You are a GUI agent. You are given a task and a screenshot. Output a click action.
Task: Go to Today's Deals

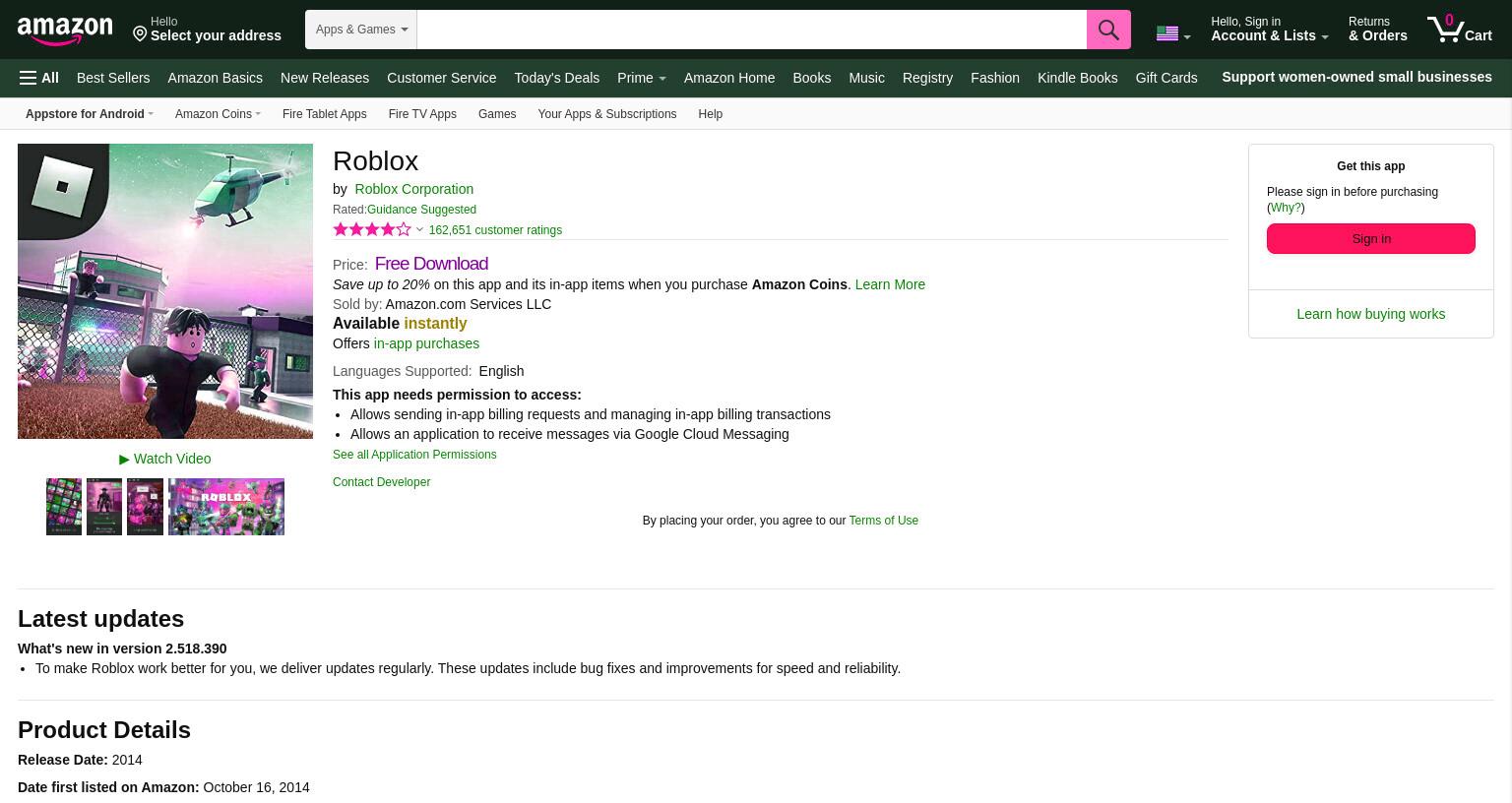click(556, 78)
